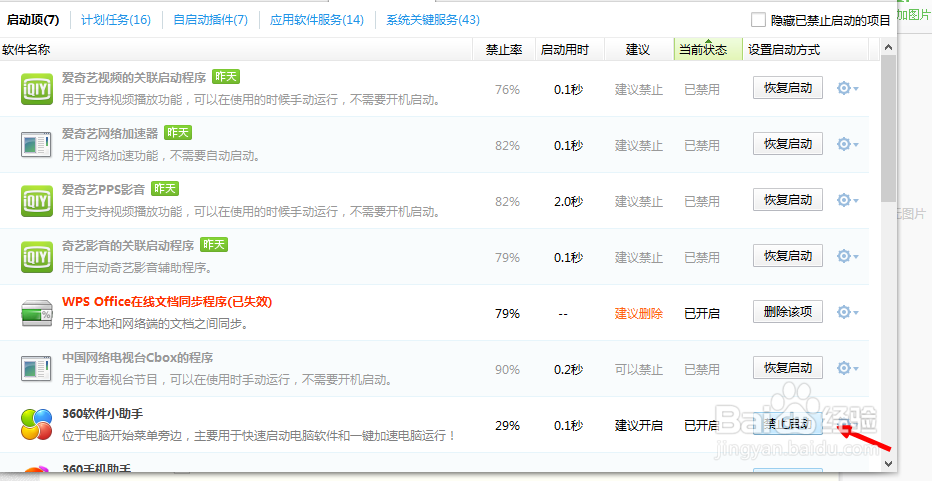Open gear settings for 中国网络电视台Cbox
932x481 pixels.
click(x=848, y=369)
